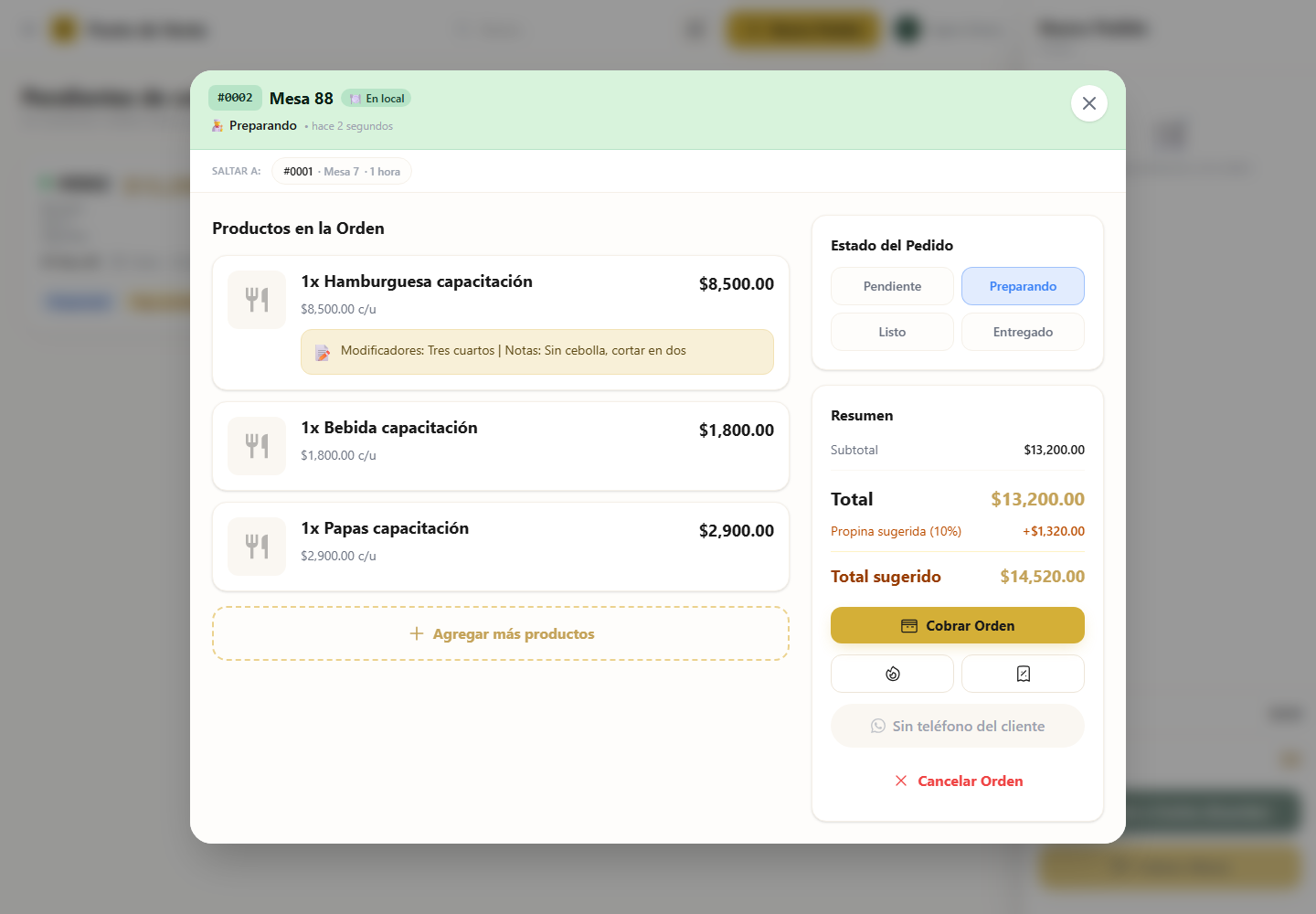This screenshot has height=914, width=1316.
Task: Click the En local badge
Action: click(377, 99)
